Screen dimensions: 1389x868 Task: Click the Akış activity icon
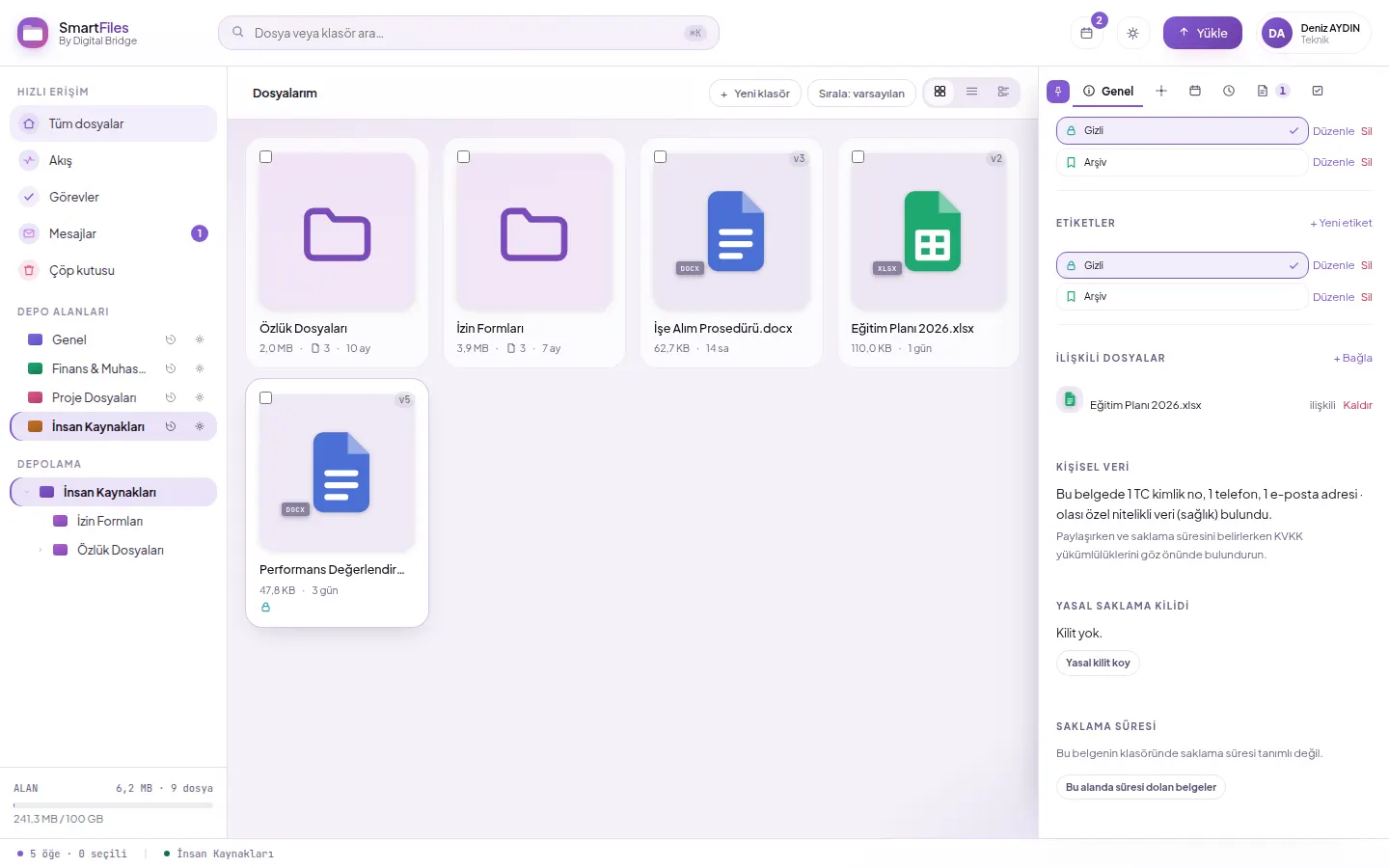click(29, 160)
